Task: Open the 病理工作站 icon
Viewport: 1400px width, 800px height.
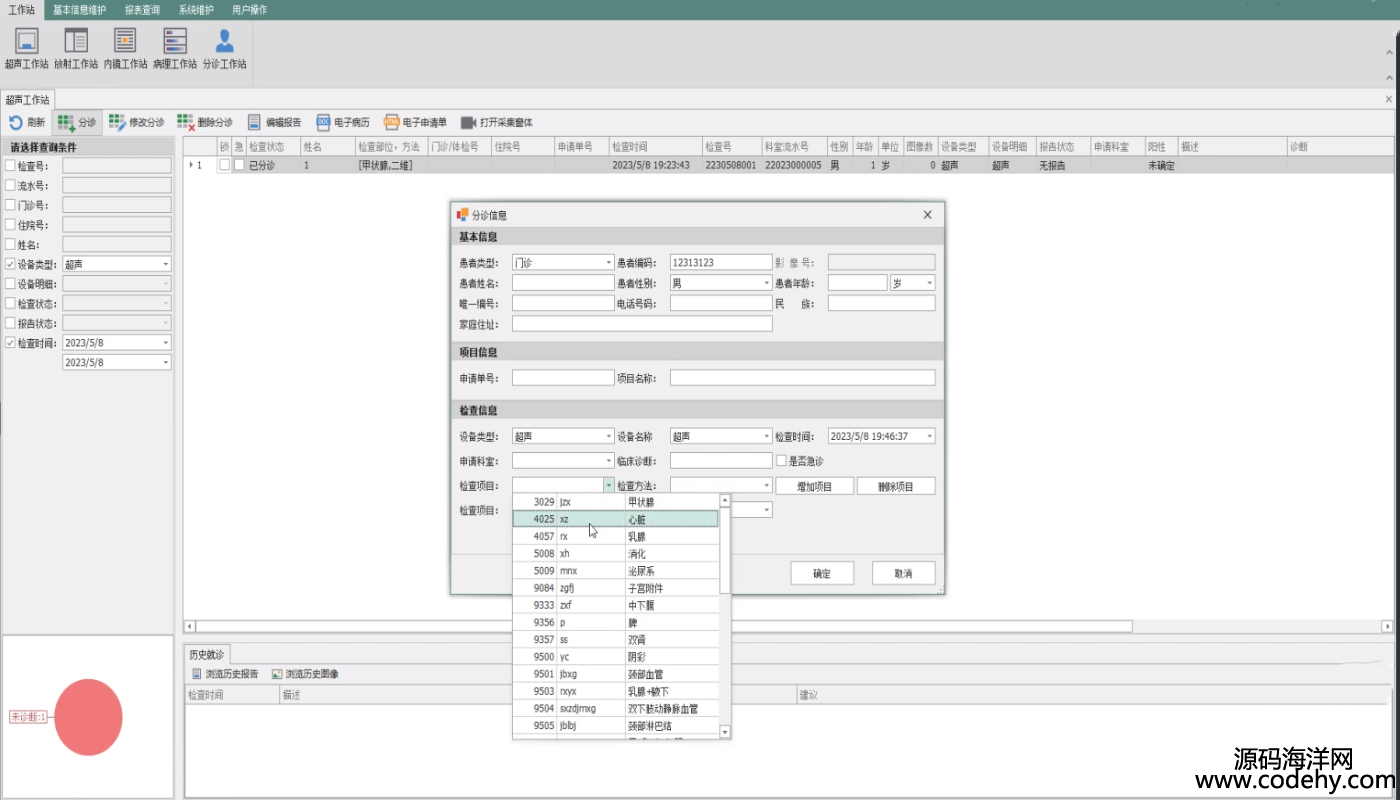Action: 175,42
